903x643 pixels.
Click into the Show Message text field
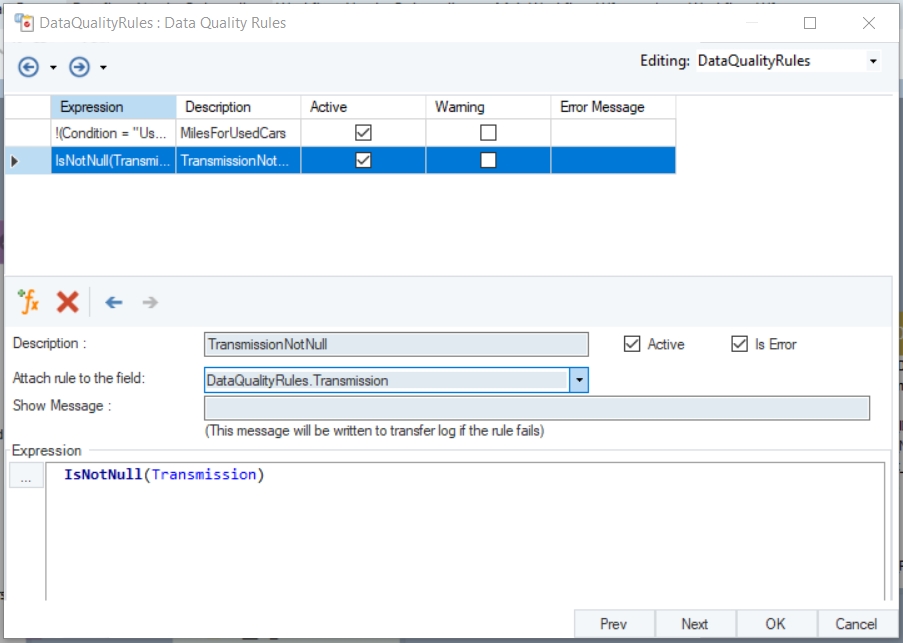click(x=536, y=408)
